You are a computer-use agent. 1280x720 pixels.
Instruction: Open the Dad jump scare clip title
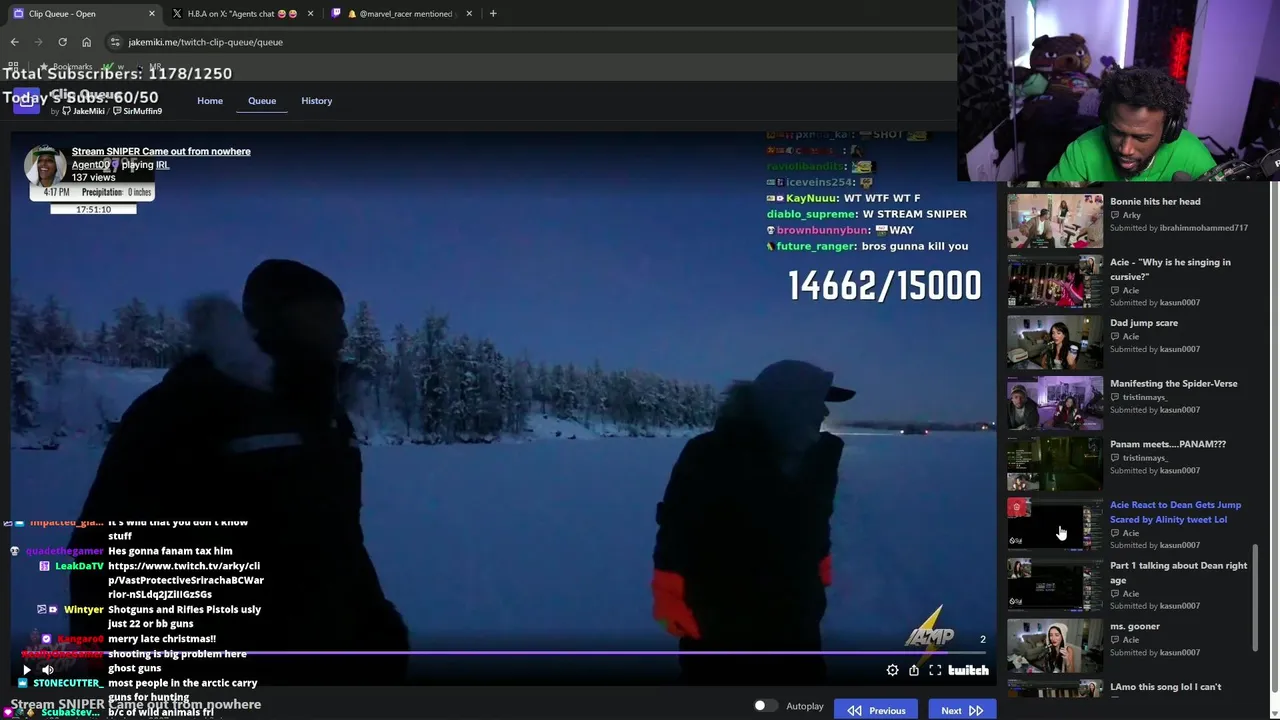pos(1144,323)
